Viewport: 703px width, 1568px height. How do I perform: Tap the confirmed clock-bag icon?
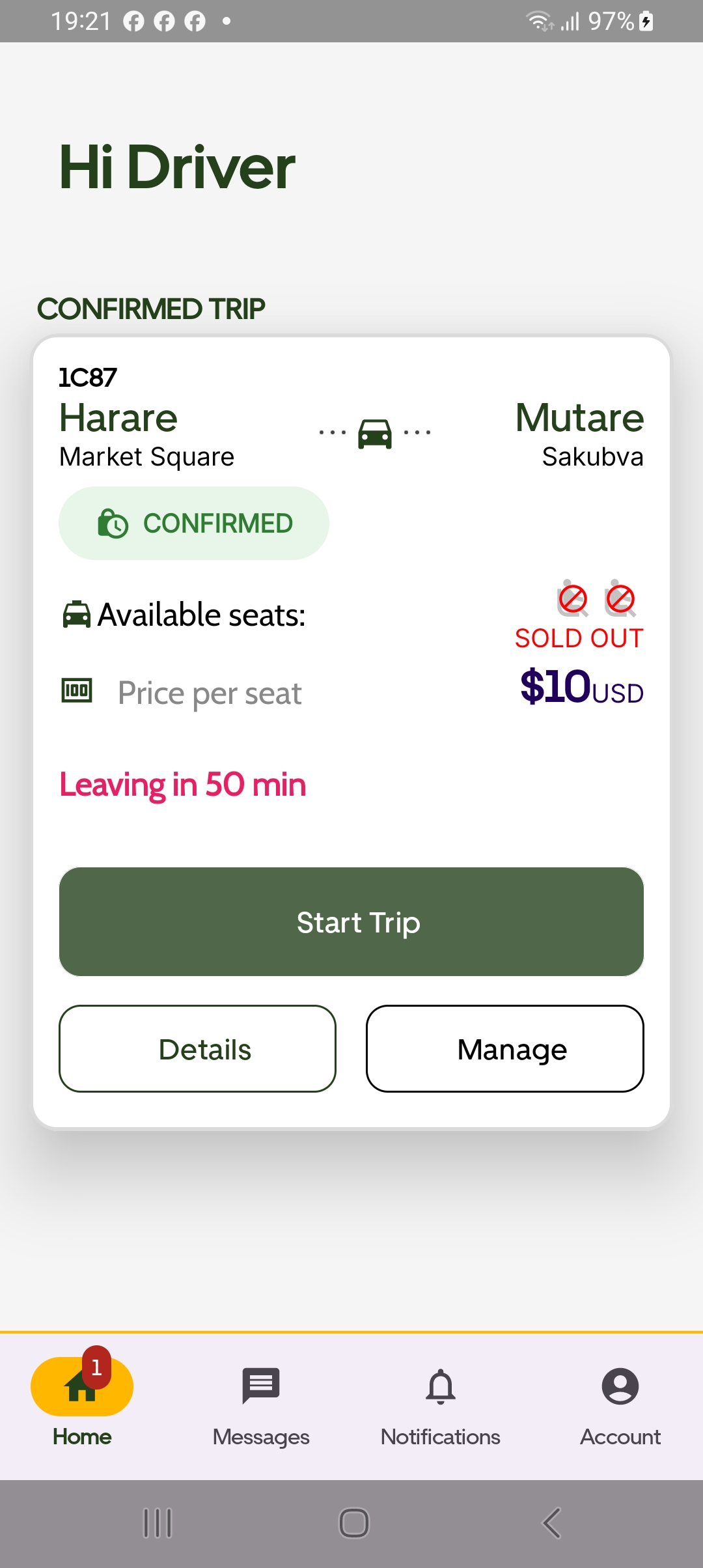click(x=113, y=524)
